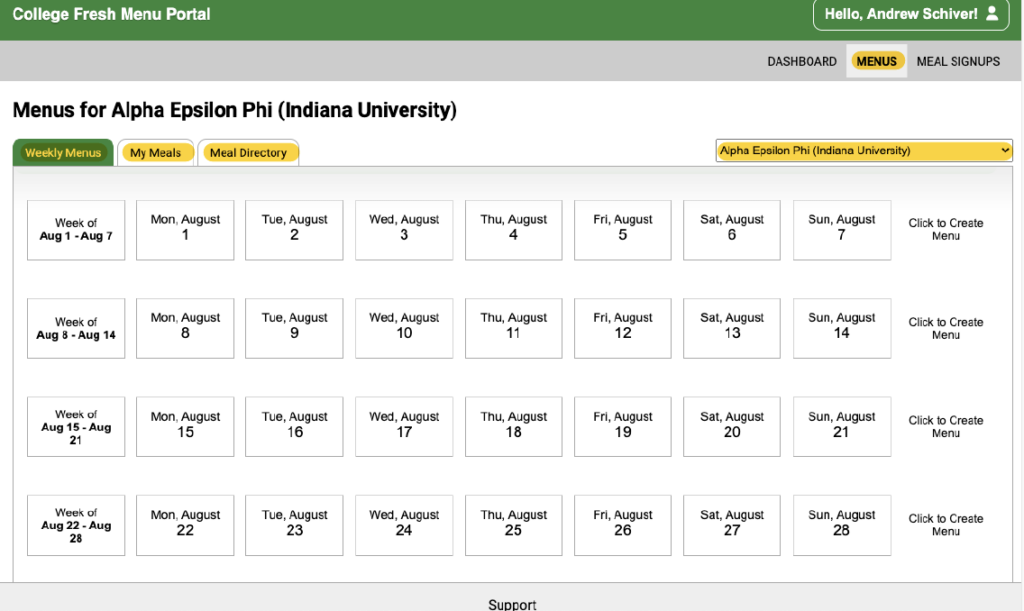Select the Week of Aug 8 - Aug 14 cell

[76, 328]
